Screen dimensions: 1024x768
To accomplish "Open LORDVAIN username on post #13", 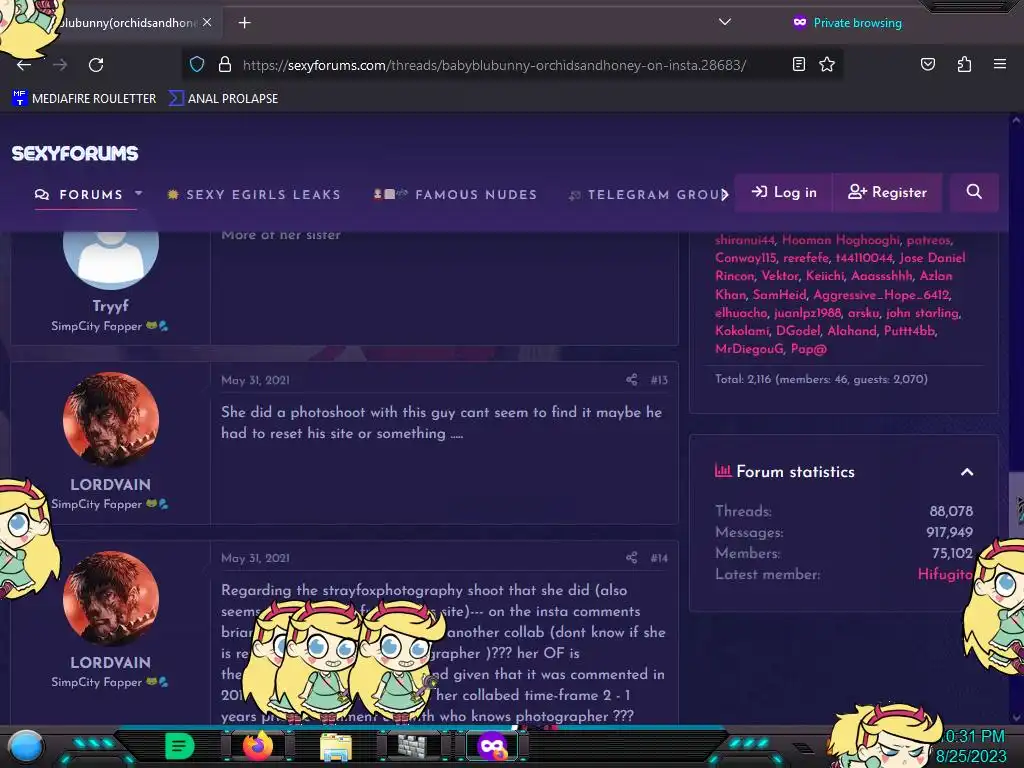I will [110, 485].
